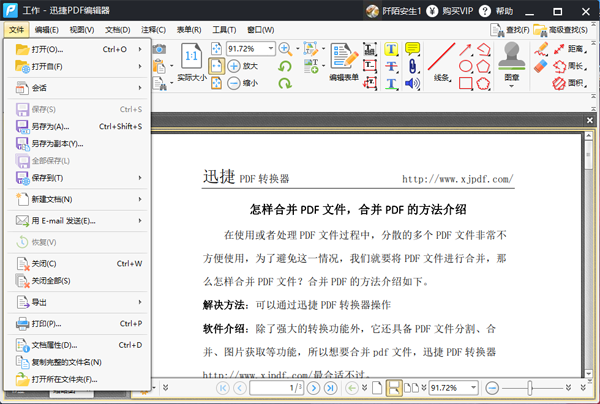
Task: Choose 关闭(C) from file menu
Action: pyautogui.click(x=77, y=264)
